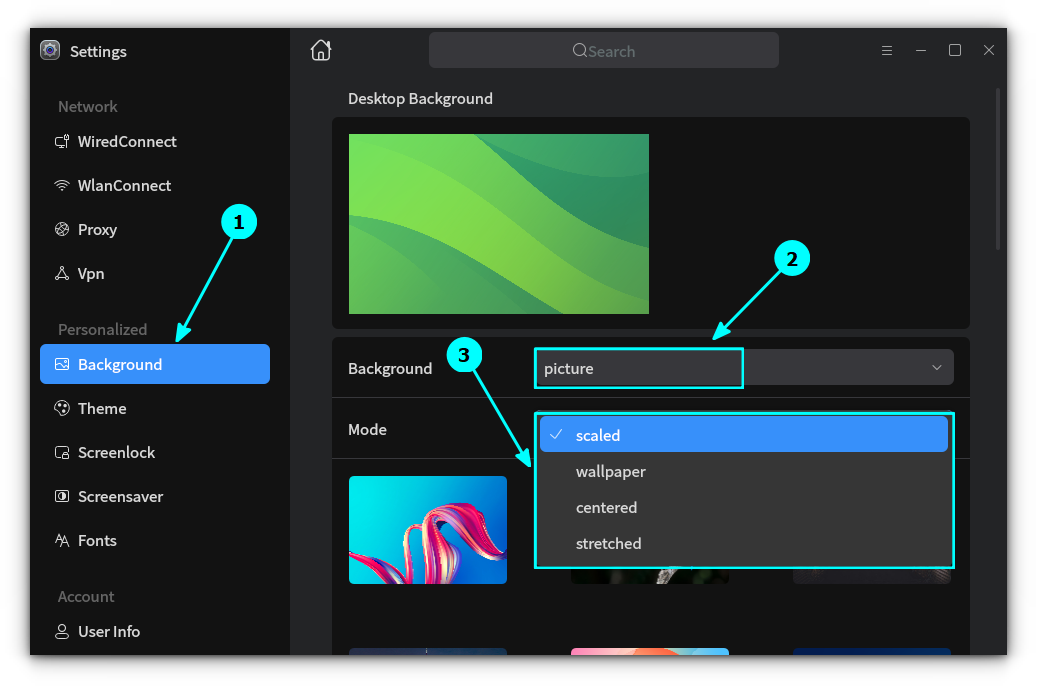Confirm scaled mode with the checkmark entry

597,434
